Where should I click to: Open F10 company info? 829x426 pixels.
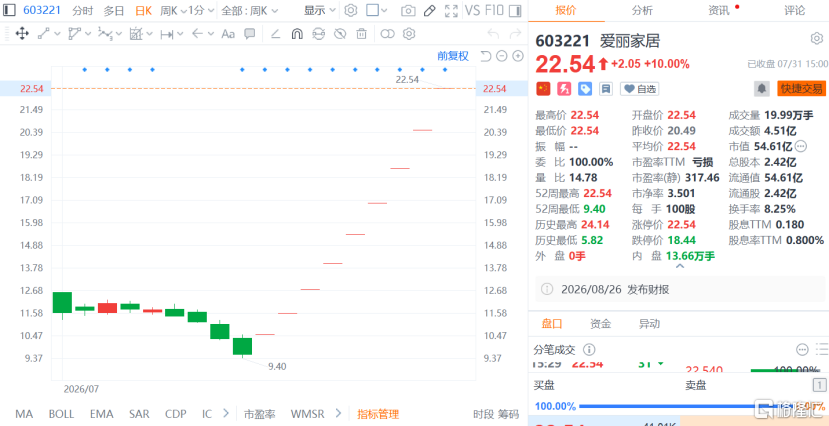pos(495,10)
